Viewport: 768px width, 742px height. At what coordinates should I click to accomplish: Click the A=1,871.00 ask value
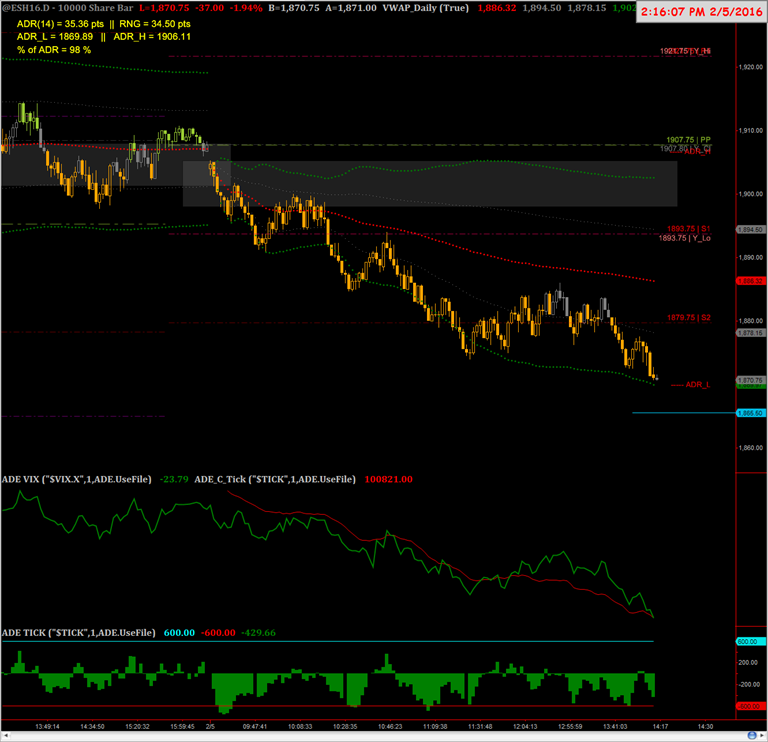coord(351,8)
